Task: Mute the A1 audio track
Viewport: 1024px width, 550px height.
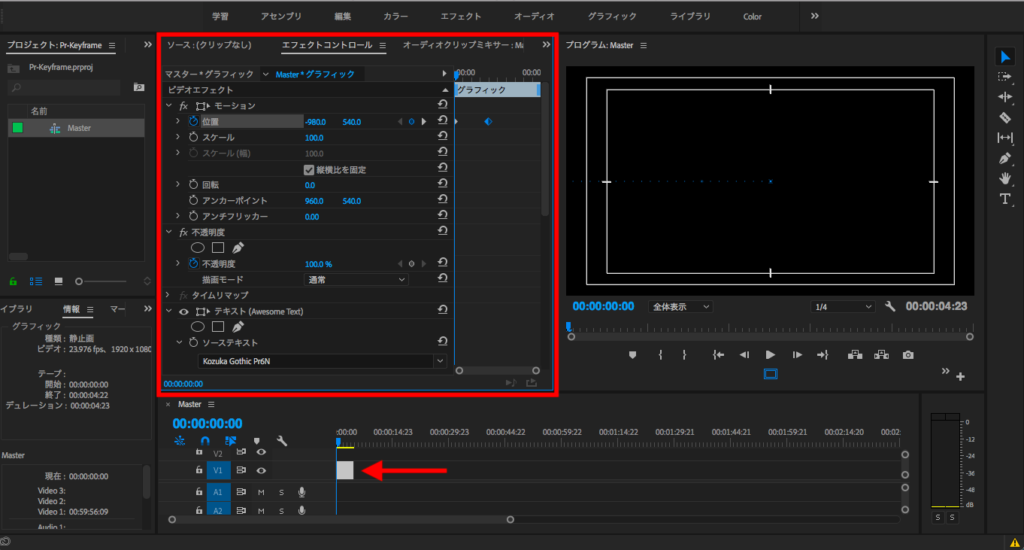Action: pyautogui.click(x=261, y=492)
